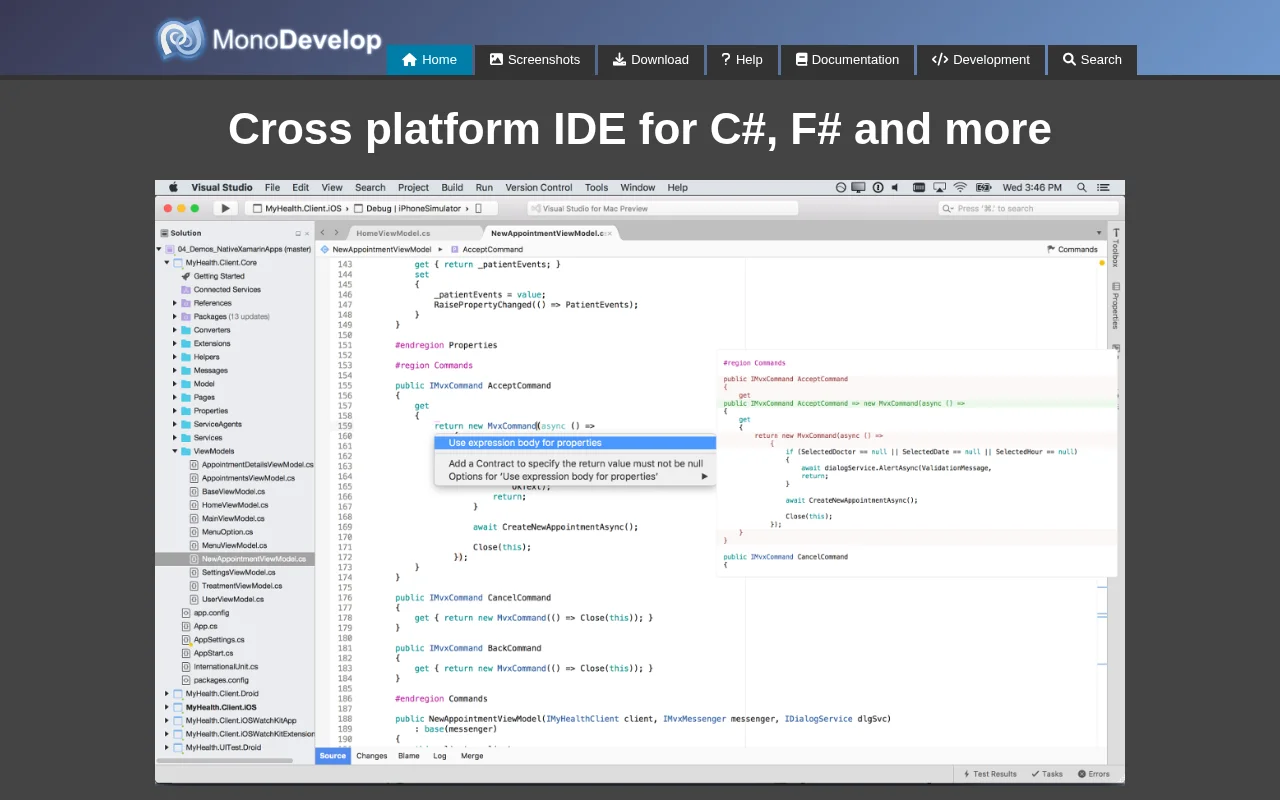
Task: Open Spotlight search magnifier icon
Action: (x=1081, y=187)
